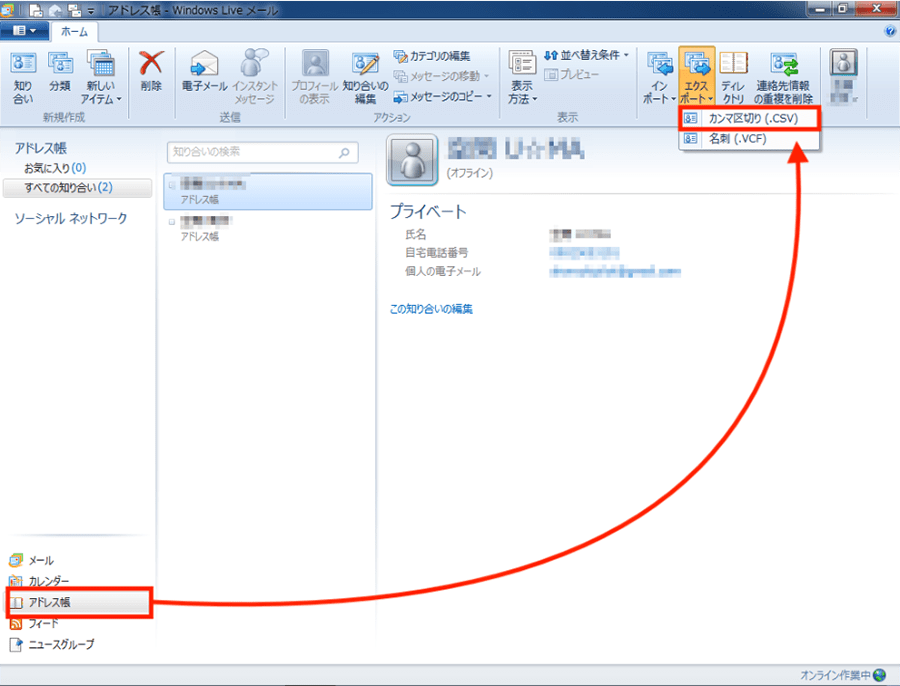This screenshot has width=900, height=686.
Task: Click the search magnifier icon
Action: [344, 153]
